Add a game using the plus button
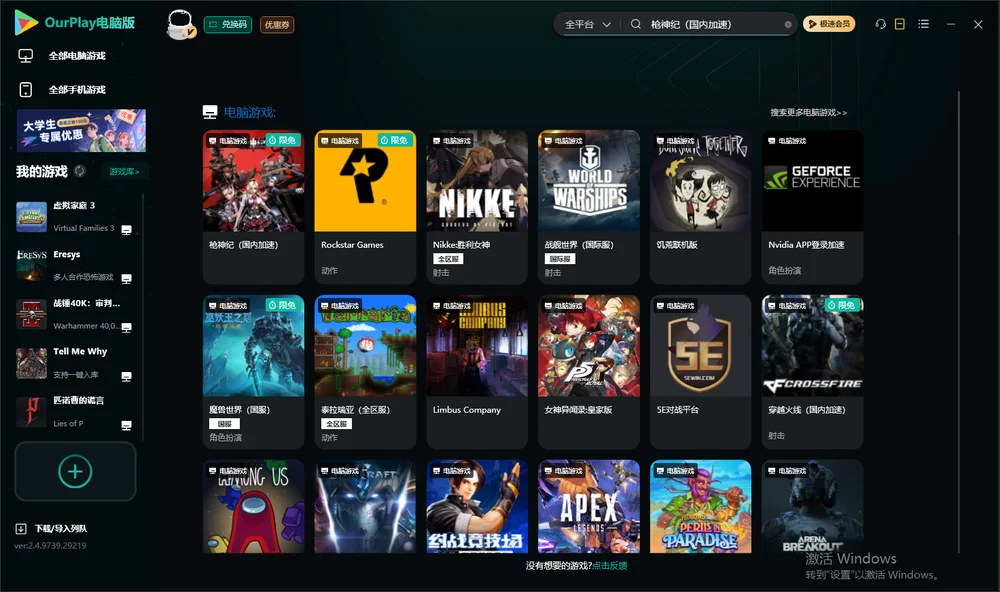This screenshot has width=1000, height=592. coord(75,471)
